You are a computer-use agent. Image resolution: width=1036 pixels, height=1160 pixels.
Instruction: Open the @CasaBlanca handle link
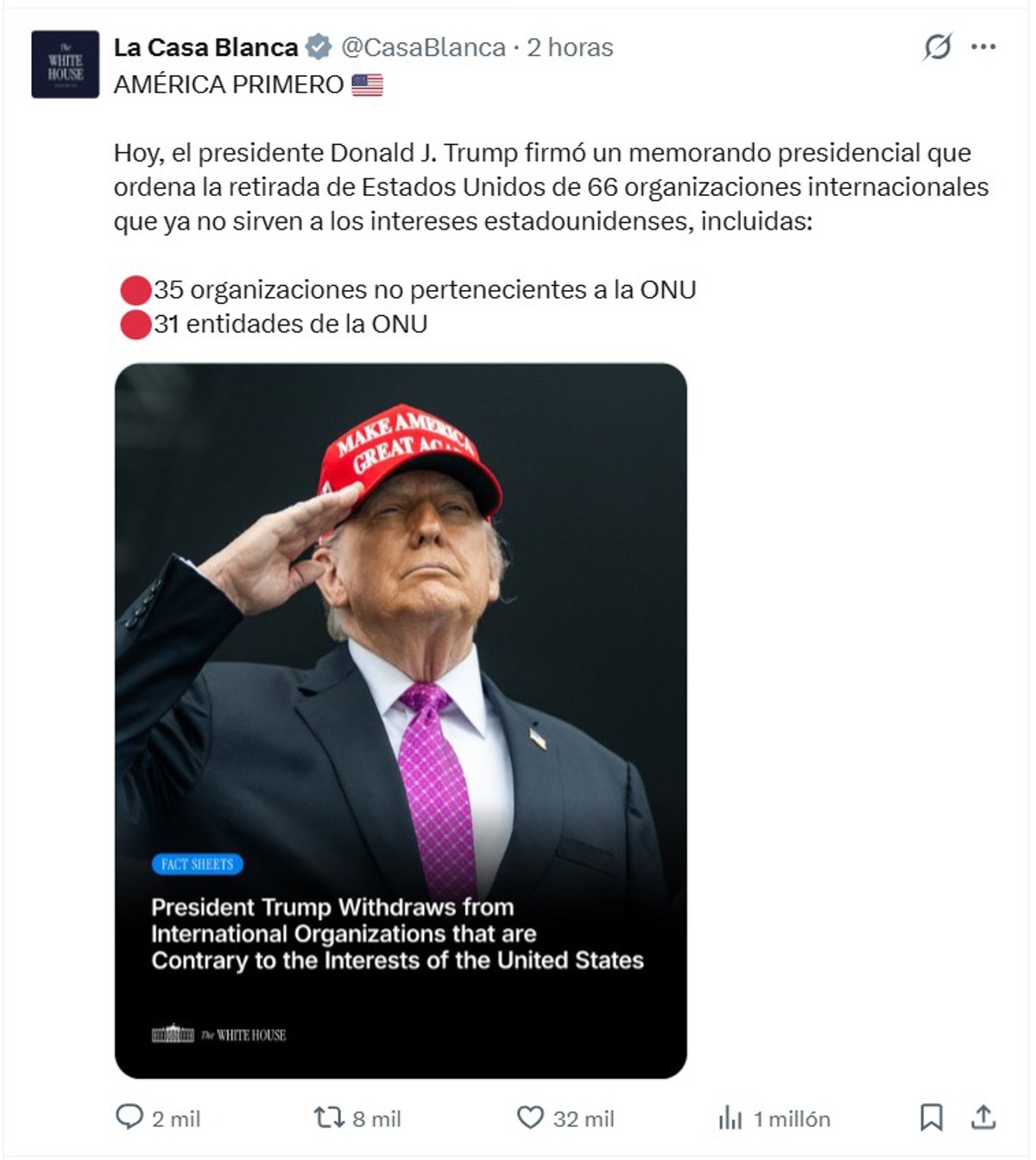coord(423,47)
